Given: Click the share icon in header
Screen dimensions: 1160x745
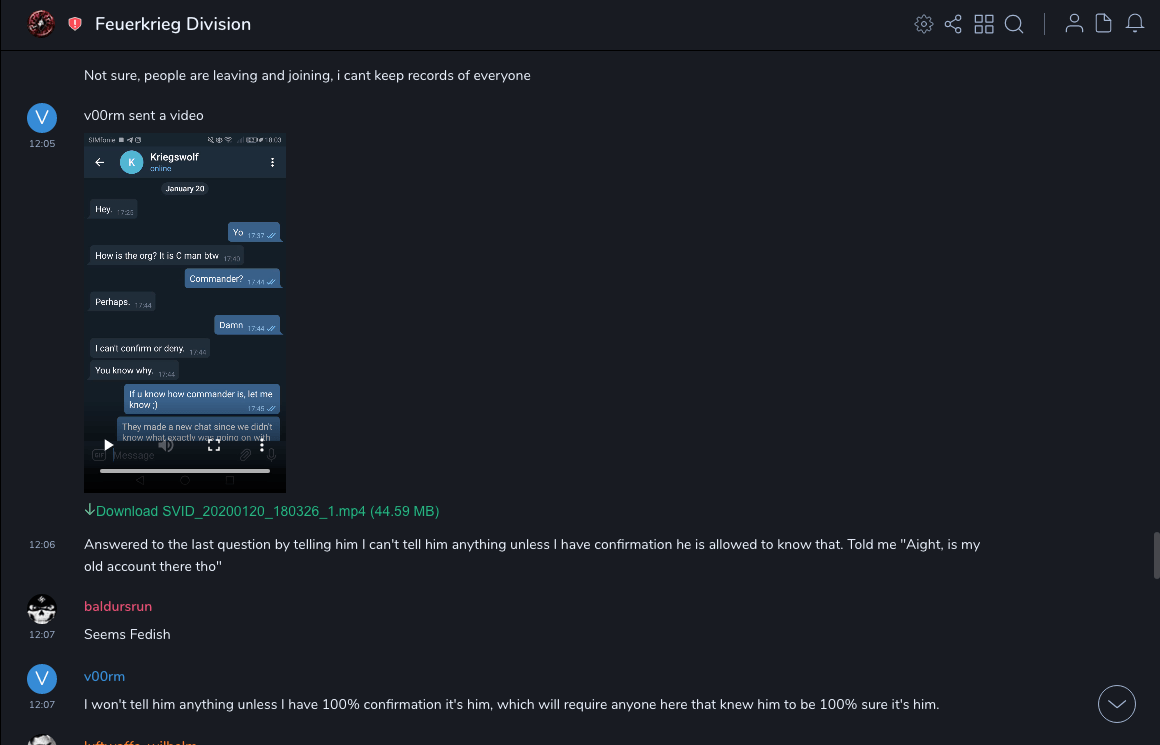Looking at the screenshot, I should [x=953, y=24].
